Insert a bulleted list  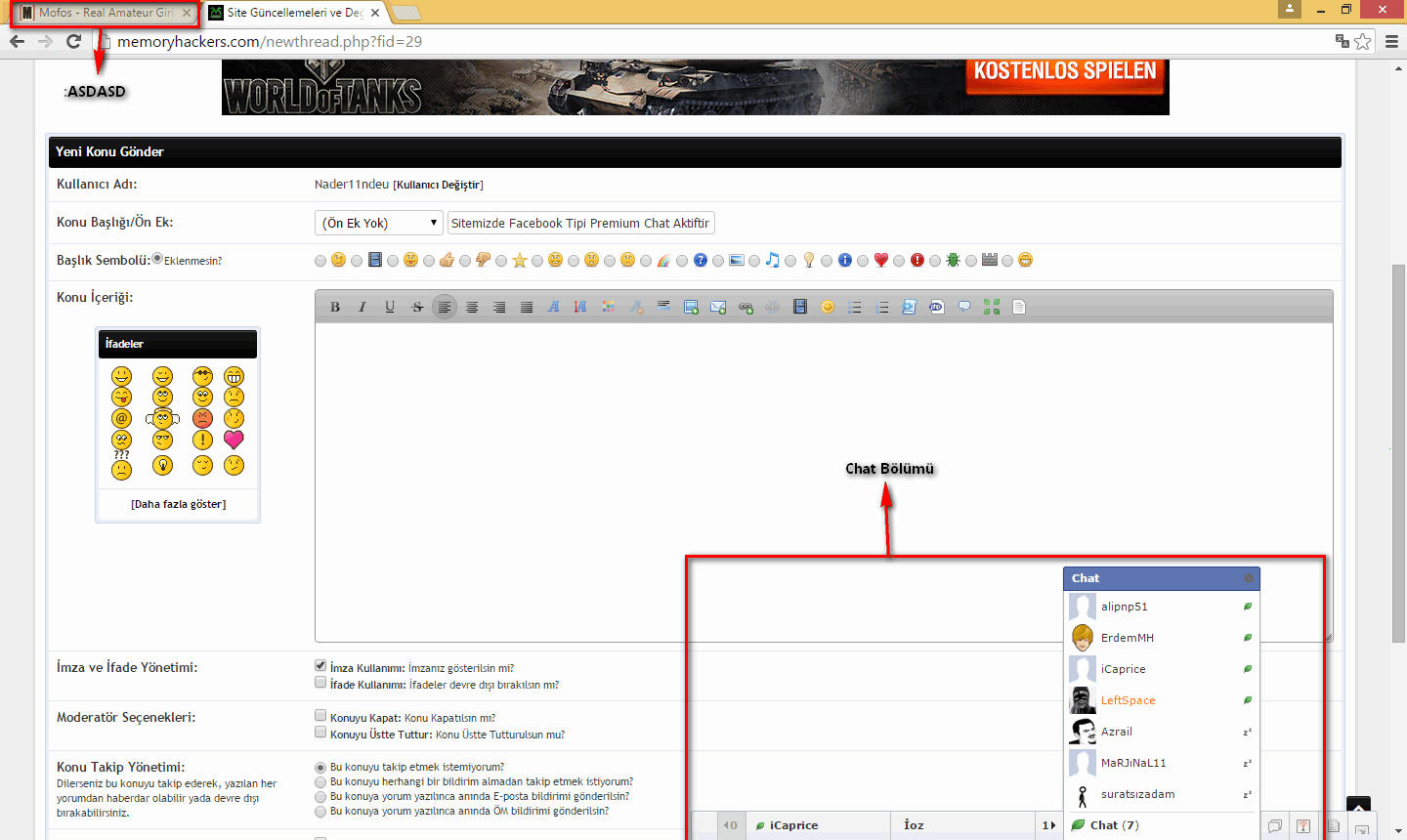[x=855, y=307]
